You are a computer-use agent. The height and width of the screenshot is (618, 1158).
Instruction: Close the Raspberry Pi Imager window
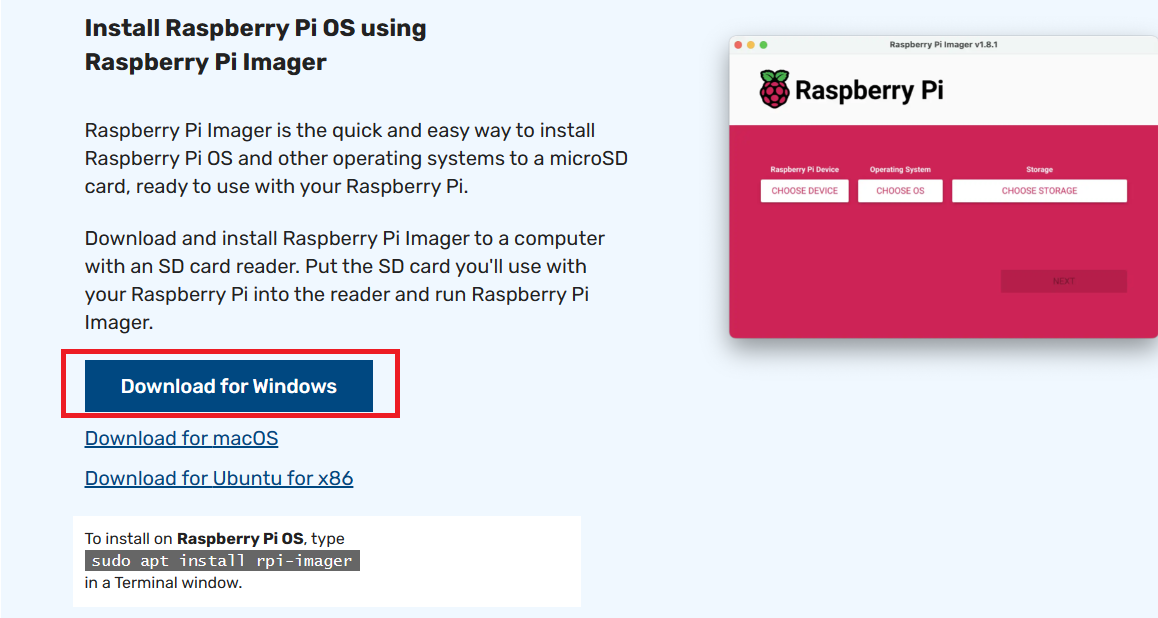tap(738, 45)
